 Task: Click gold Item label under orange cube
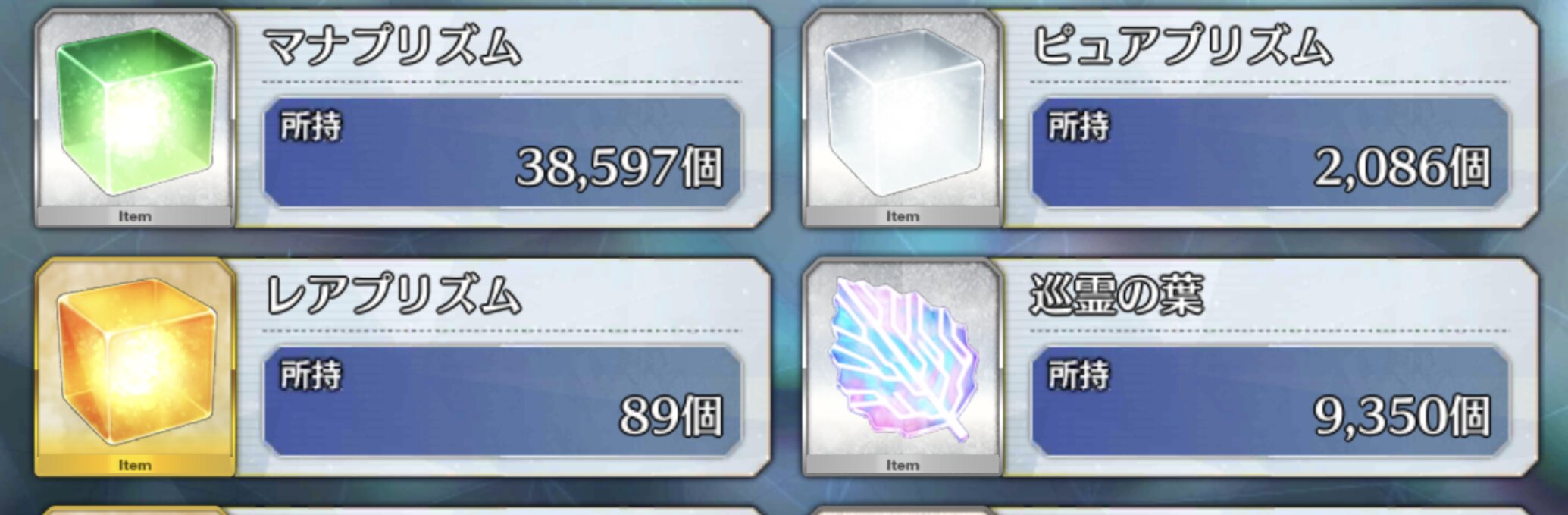tap(135, 465)
